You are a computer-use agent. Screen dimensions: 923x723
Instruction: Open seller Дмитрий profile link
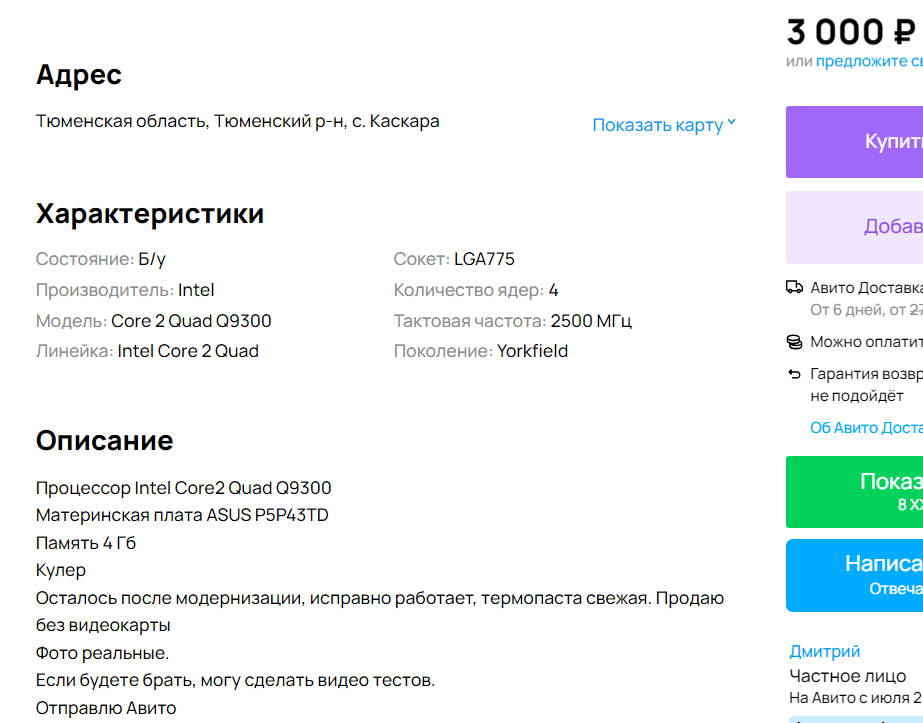tap(824, 651)
